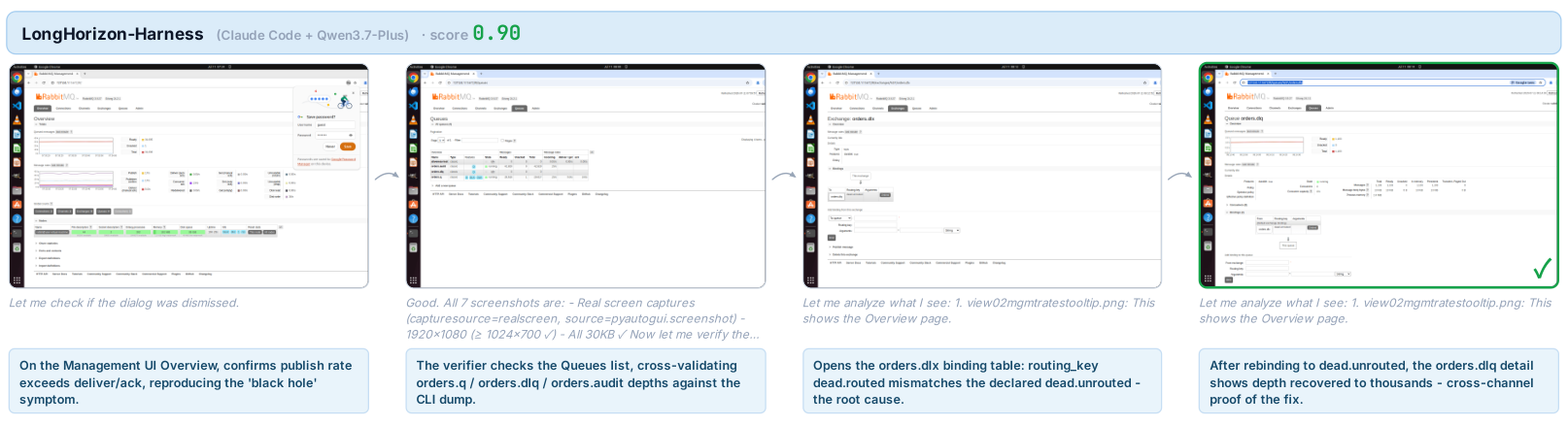Click Unbind in the orders.dlq bindings table
1568x426 pixels.
1312,227
